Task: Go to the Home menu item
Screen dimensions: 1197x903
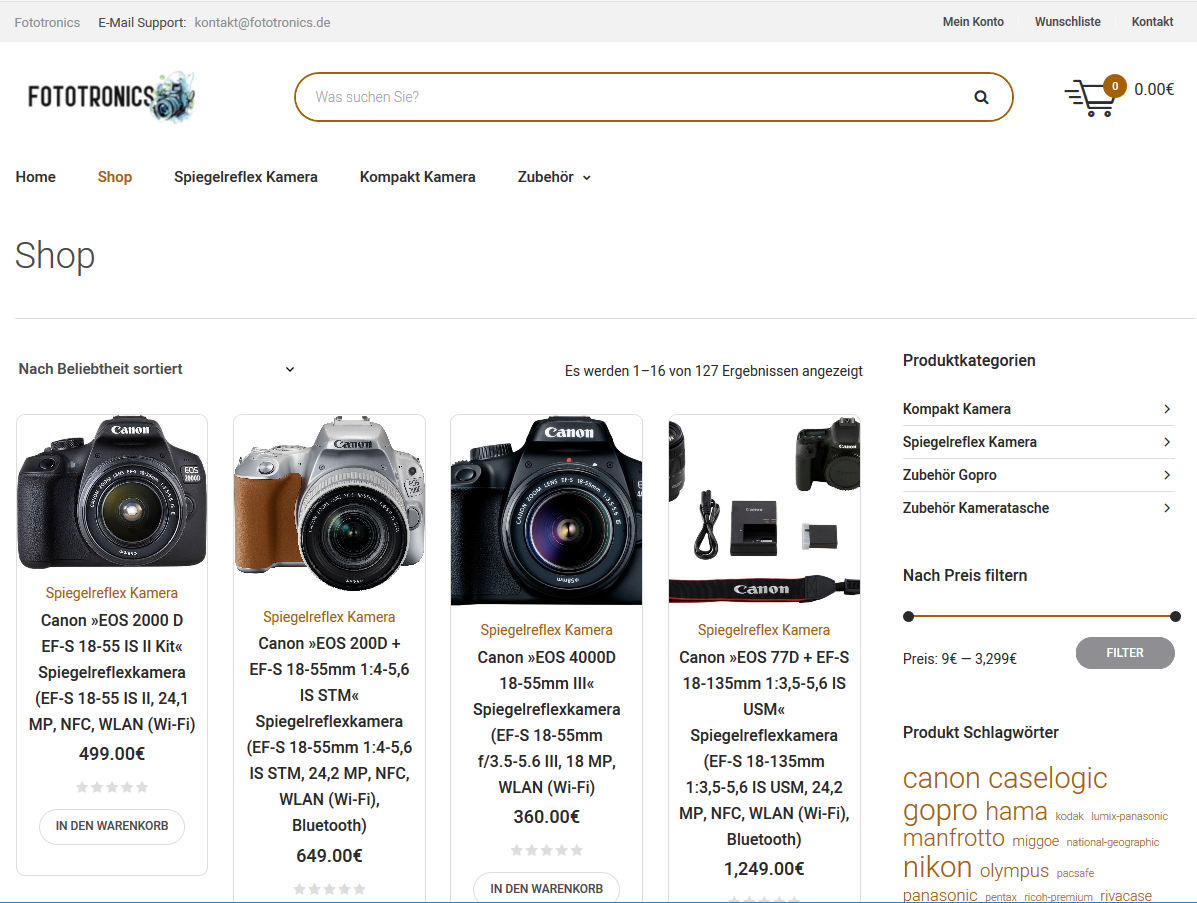Action: pyautogui.click(x=36, y=177)
